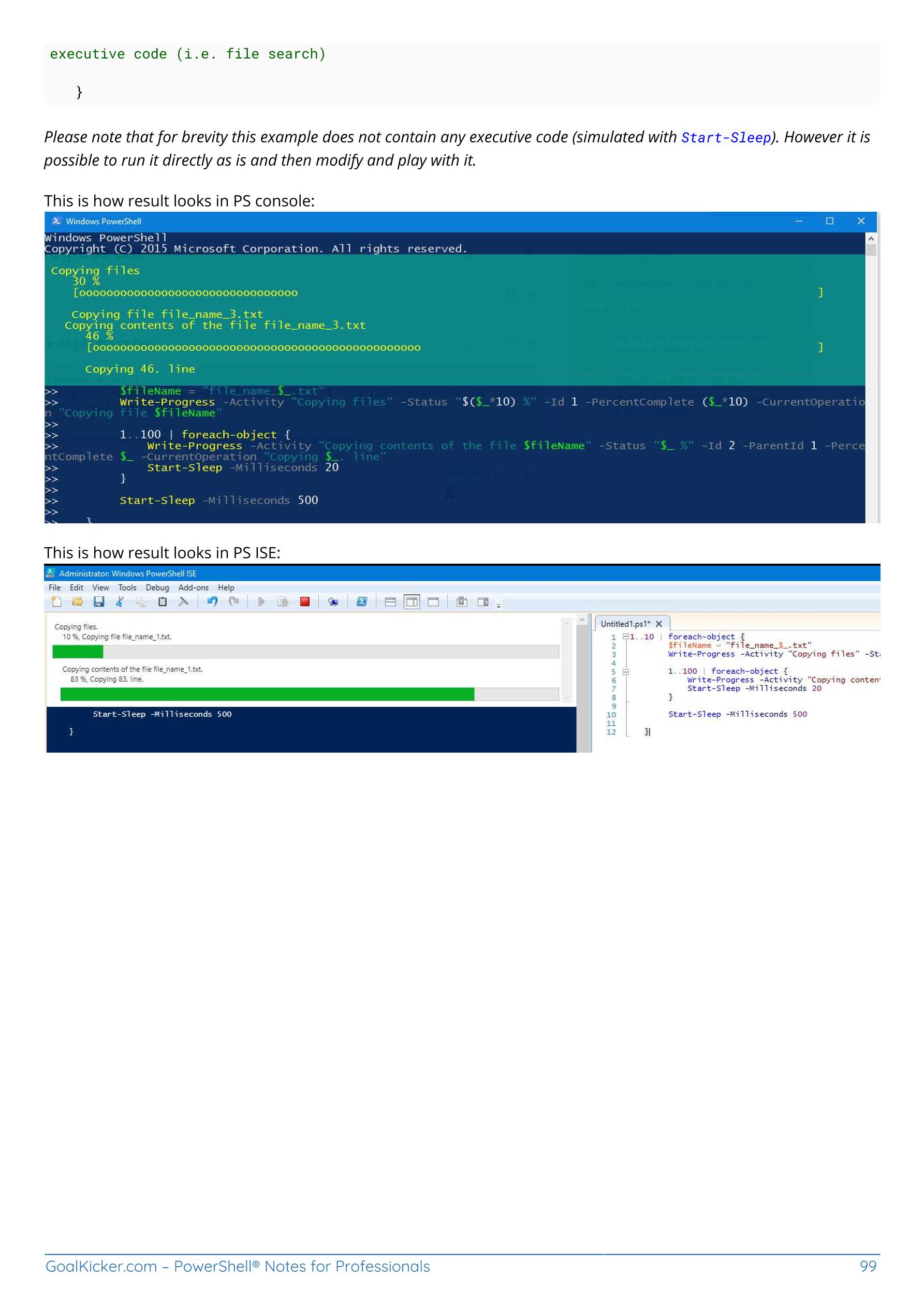Click New script icon in ISE toolbar
Screen dimensions: 924x1307
point(56,601)
